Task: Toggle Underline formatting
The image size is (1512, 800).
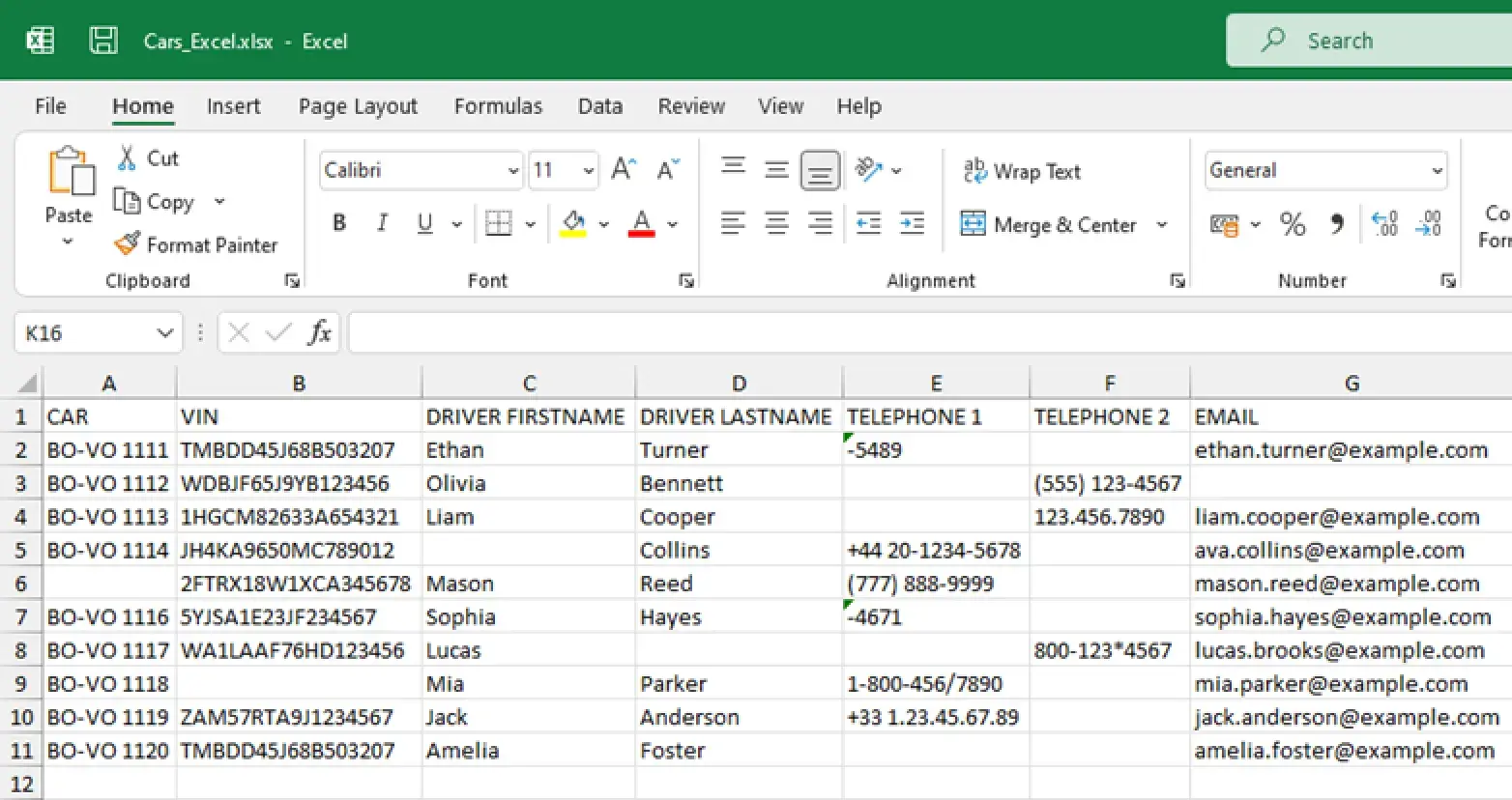Action: click(x=424, y=223)
